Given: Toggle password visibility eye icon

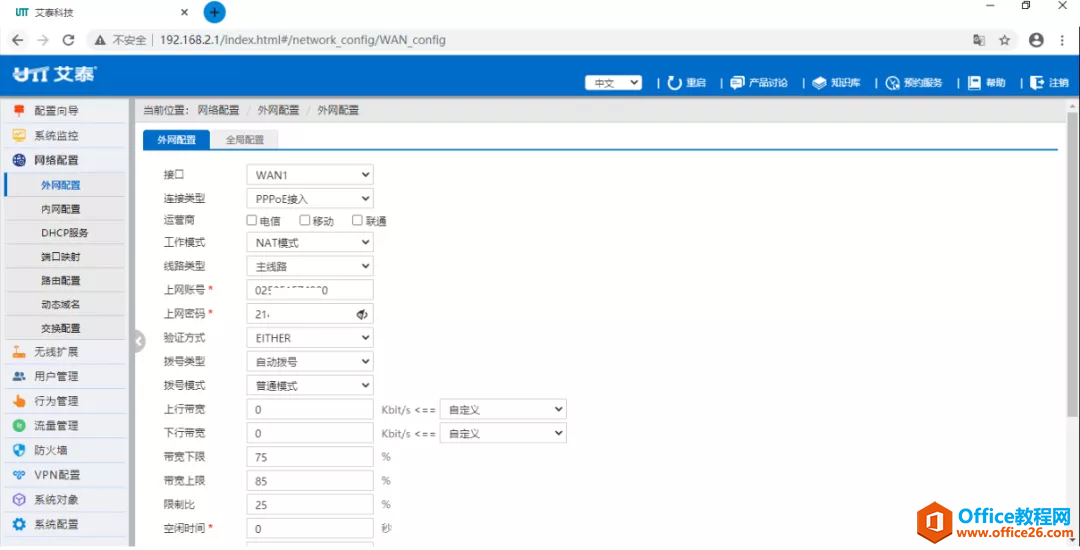Looking at the screenshot, I should pyautogui.click(x=362, y=315).
